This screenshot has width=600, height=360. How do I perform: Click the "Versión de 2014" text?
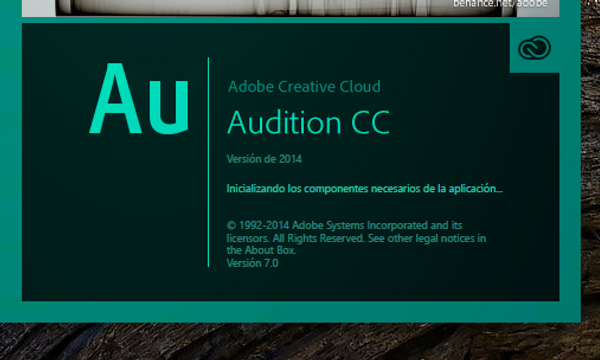coord(264,159)
